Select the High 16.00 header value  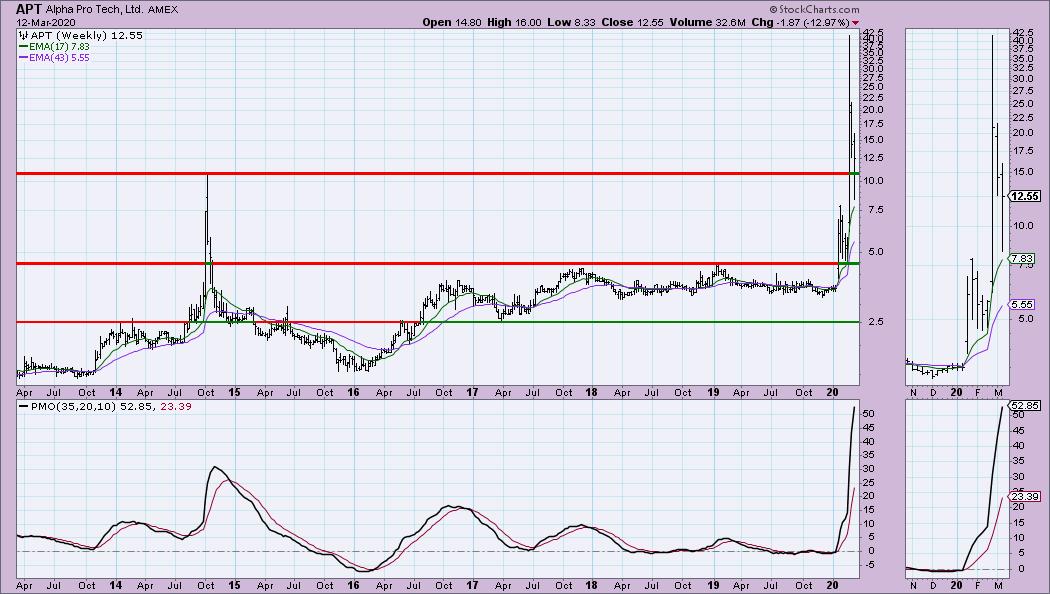click(514, 22)
